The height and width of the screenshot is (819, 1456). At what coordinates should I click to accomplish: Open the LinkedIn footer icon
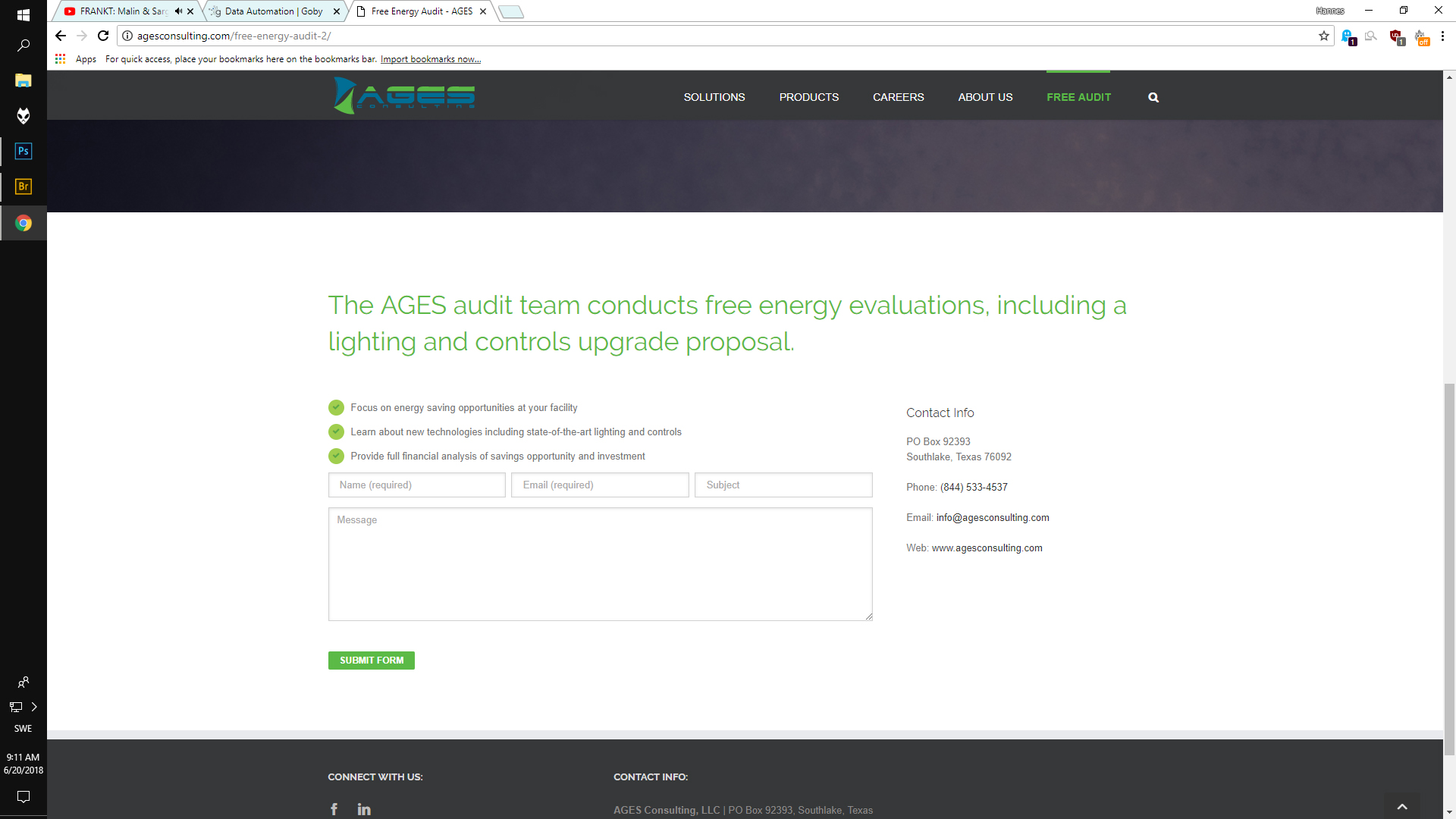[364, 809]
